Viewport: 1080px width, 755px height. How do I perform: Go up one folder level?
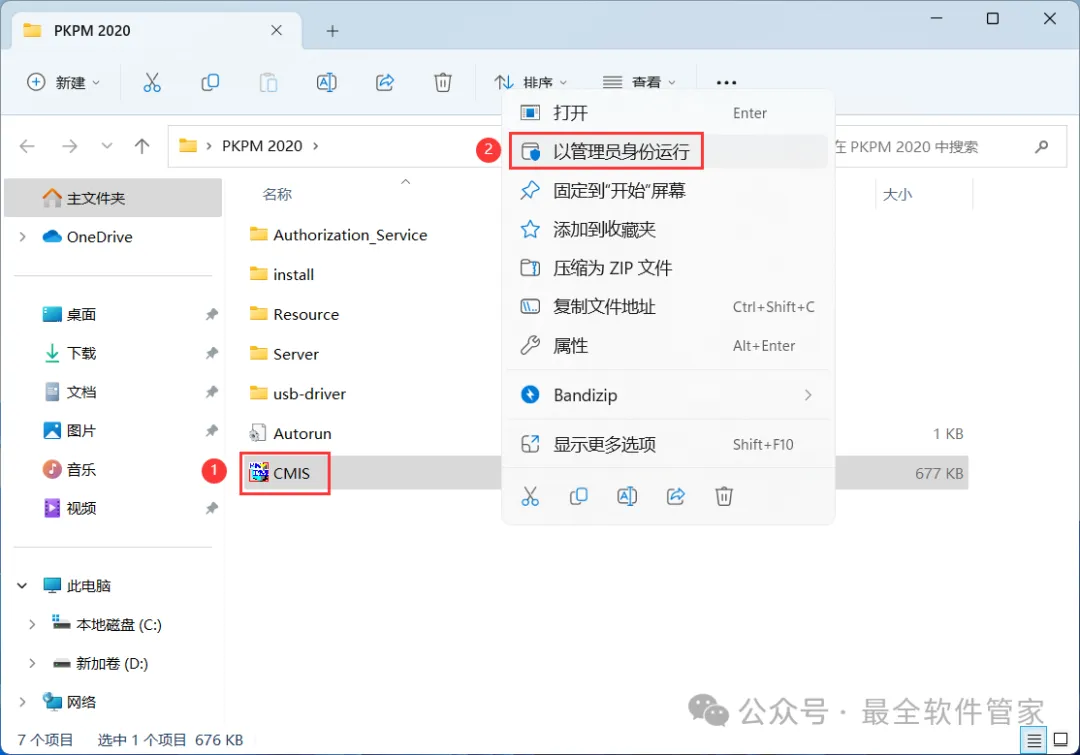(142, 146)
